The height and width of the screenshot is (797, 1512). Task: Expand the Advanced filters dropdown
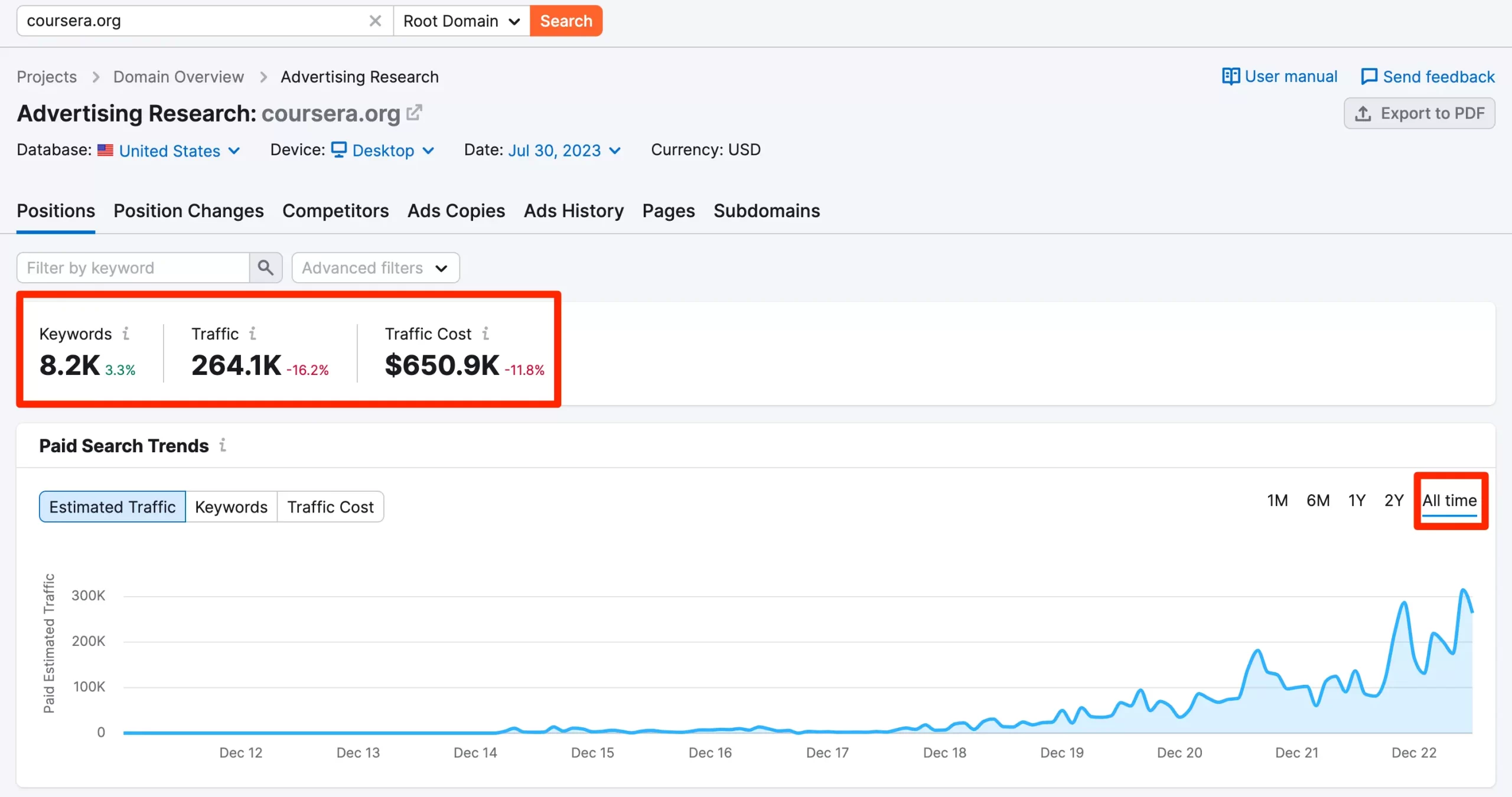point(375,268)
